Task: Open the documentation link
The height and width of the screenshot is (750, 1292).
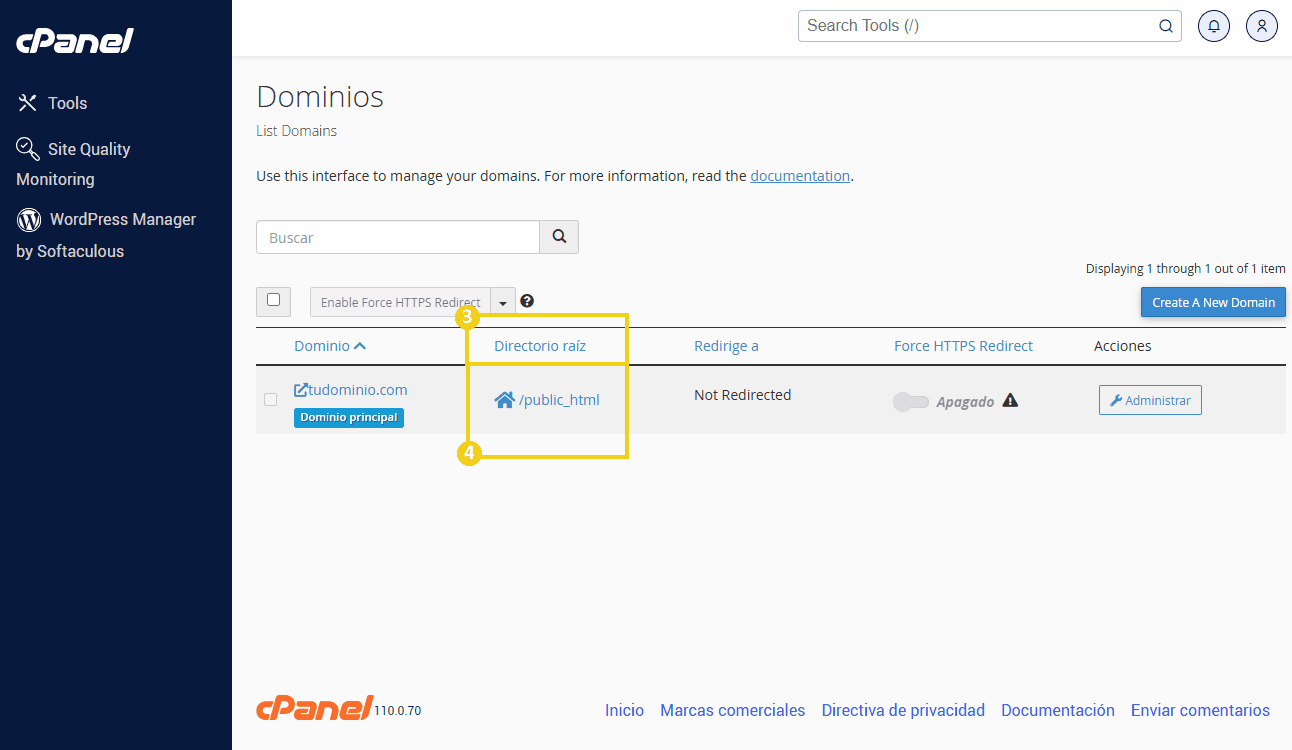Action: pos(799,176)
